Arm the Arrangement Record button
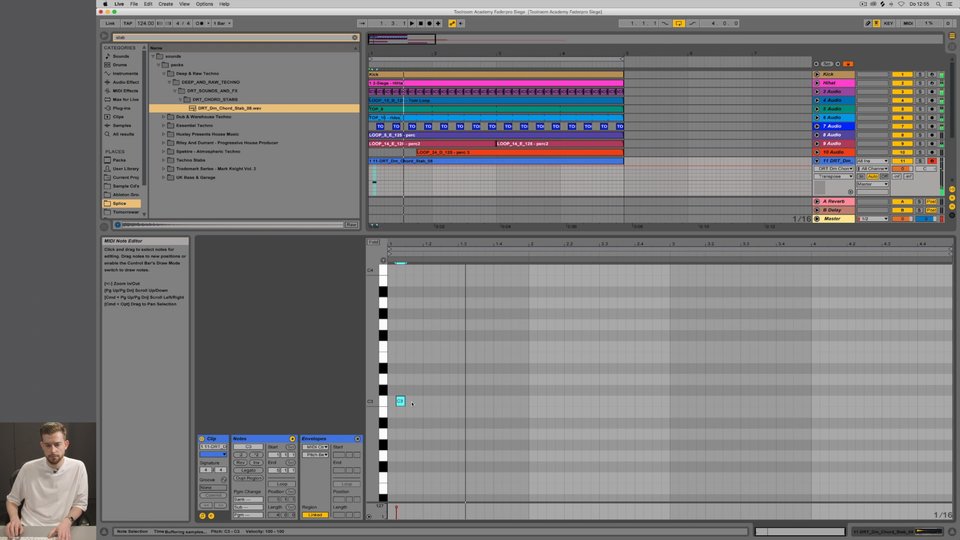Viewport: 960px width, 540px height. [429, 23]
